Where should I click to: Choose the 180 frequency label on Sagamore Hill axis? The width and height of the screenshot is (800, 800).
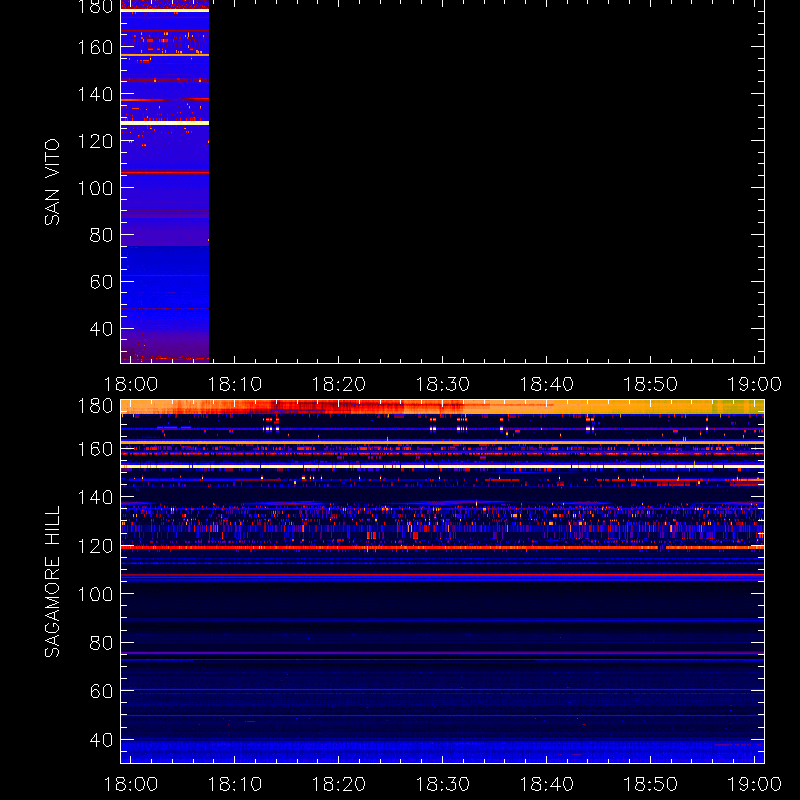(x=95, y=406)
